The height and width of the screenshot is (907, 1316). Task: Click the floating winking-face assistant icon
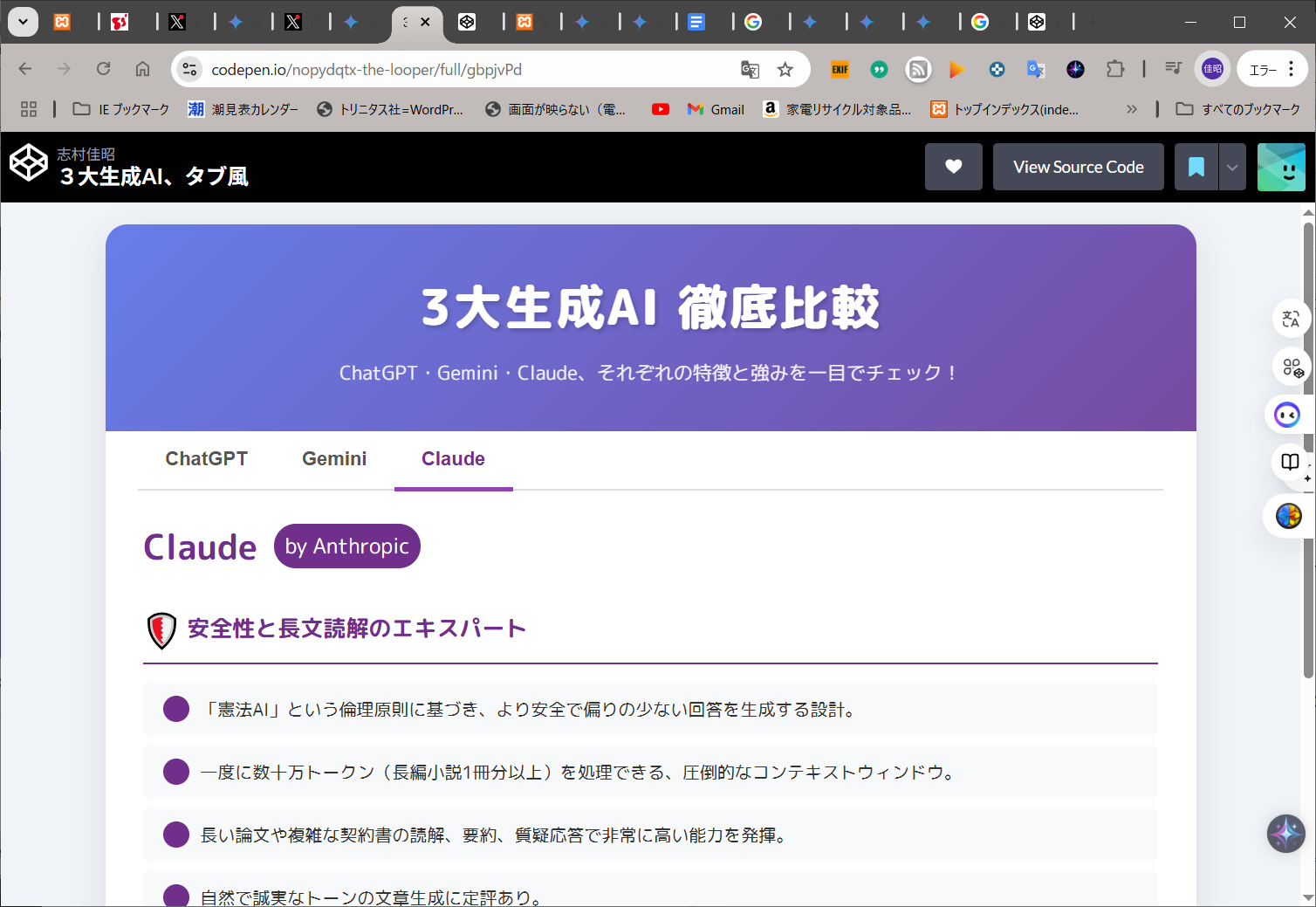[1287, 415]
